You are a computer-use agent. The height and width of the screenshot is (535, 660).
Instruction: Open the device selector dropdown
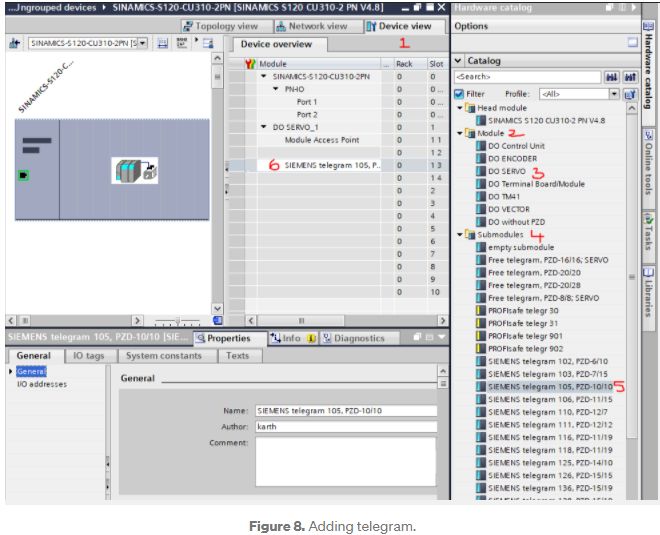coord(143,43)
